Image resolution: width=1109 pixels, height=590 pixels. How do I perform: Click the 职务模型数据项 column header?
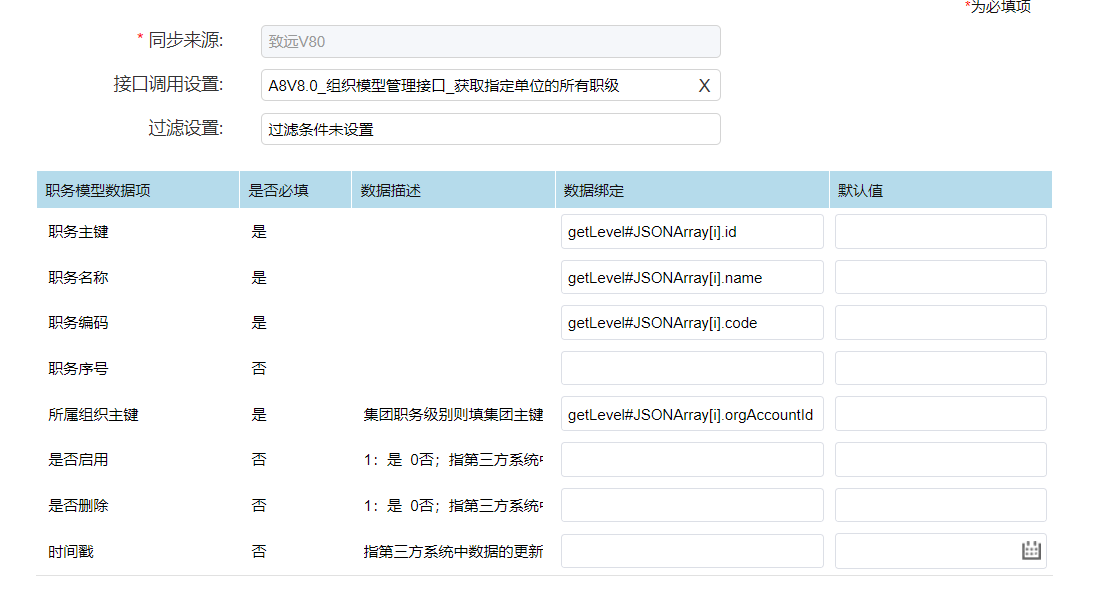click(x=138, y=190)
